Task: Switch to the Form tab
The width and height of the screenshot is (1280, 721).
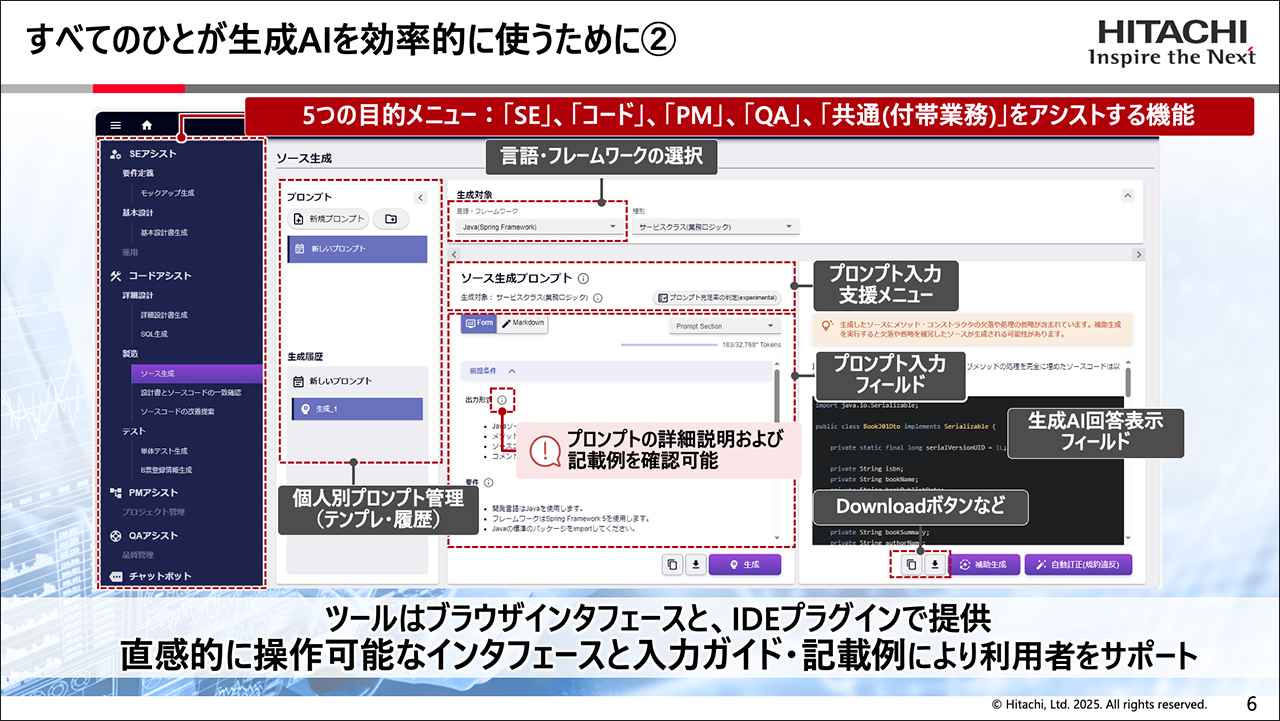Action: pos(479,324)
